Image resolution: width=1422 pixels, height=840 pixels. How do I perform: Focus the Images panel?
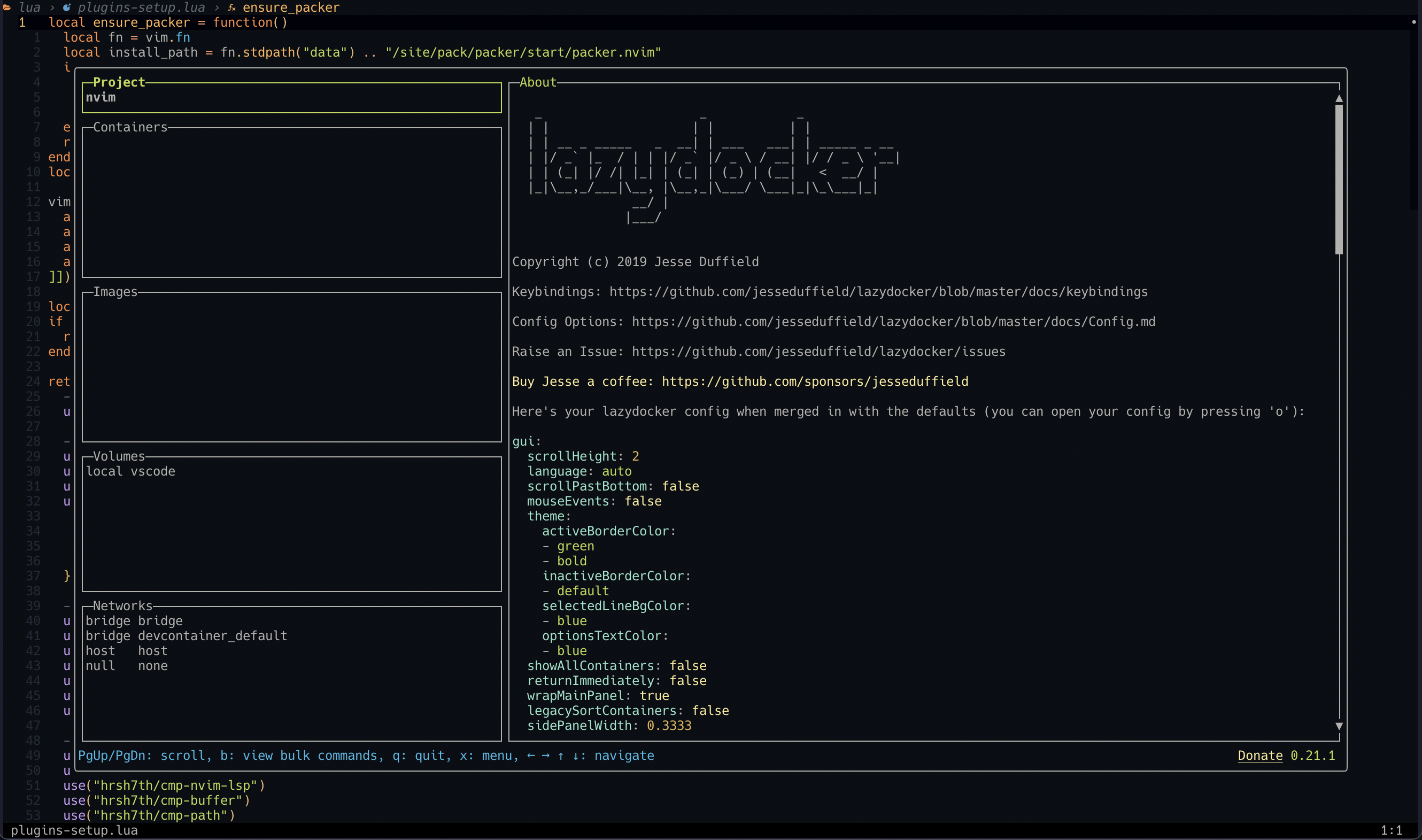[291, 366]
